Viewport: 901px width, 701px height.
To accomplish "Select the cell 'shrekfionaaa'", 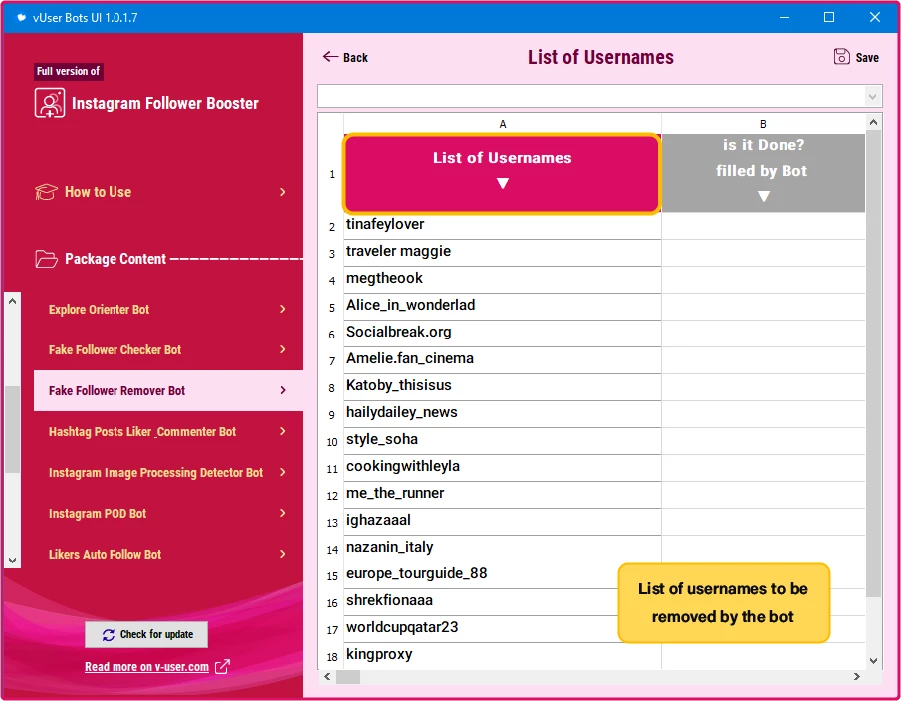I will 480,602.
